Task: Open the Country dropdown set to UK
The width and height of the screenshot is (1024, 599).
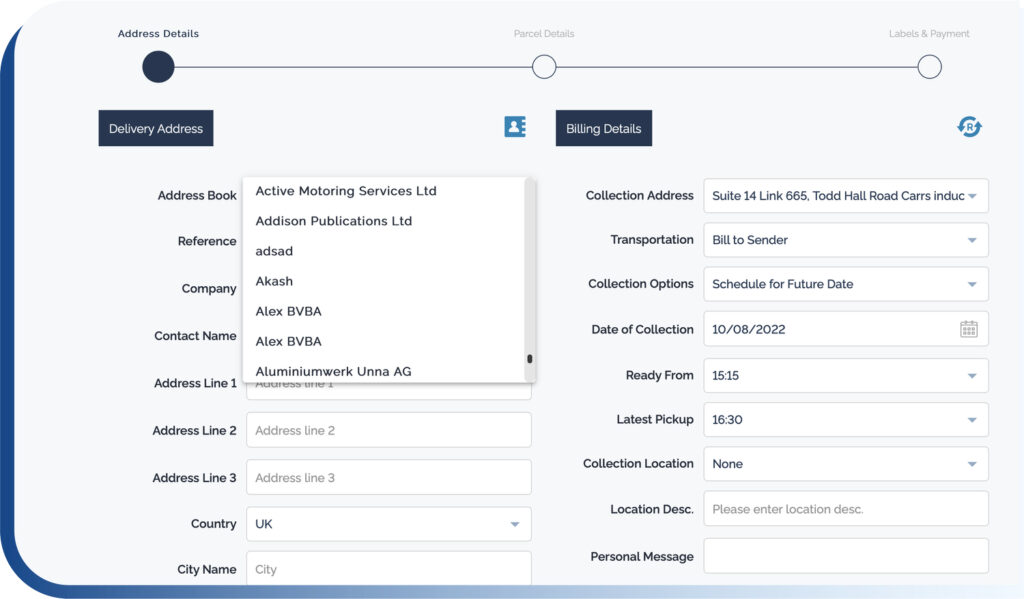Action: 388,523
